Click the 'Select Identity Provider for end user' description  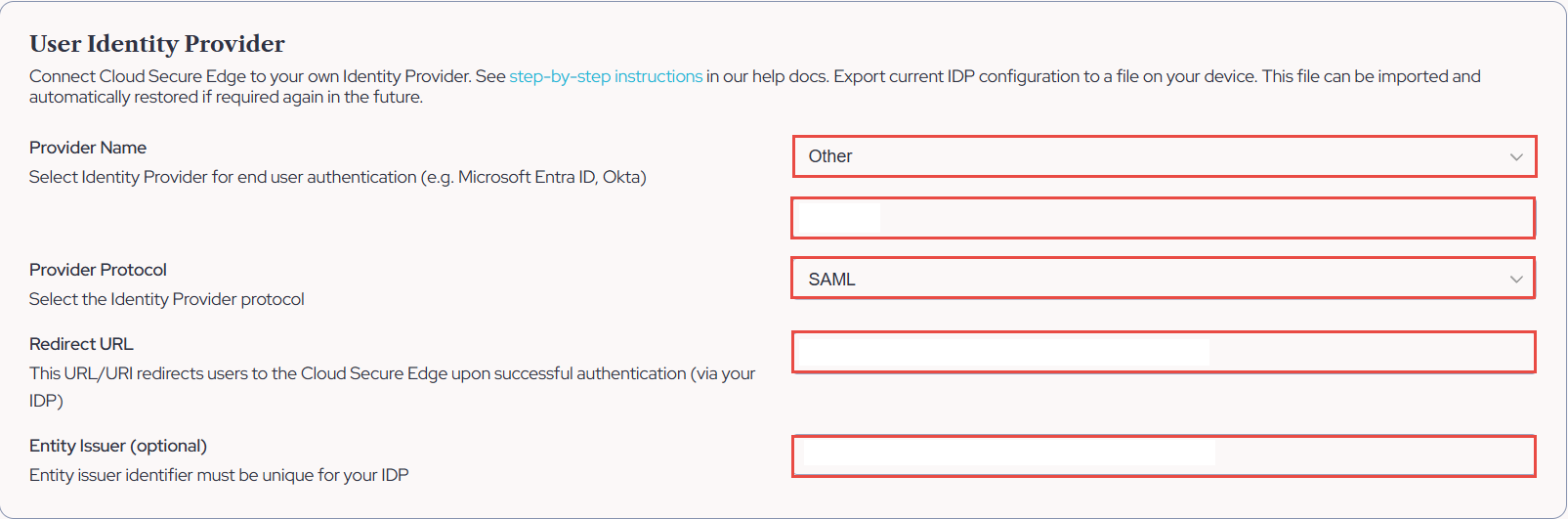pos(337,177)
